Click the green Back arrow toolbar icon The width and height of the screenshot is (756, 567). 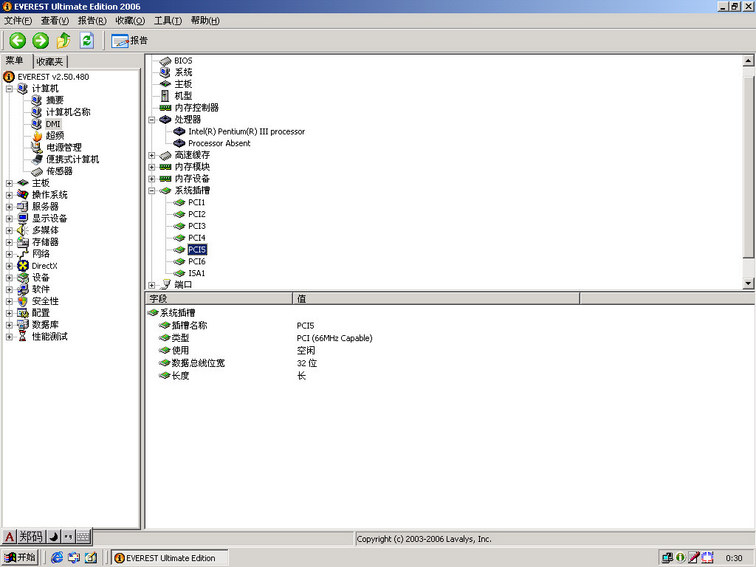click(18, 40)
